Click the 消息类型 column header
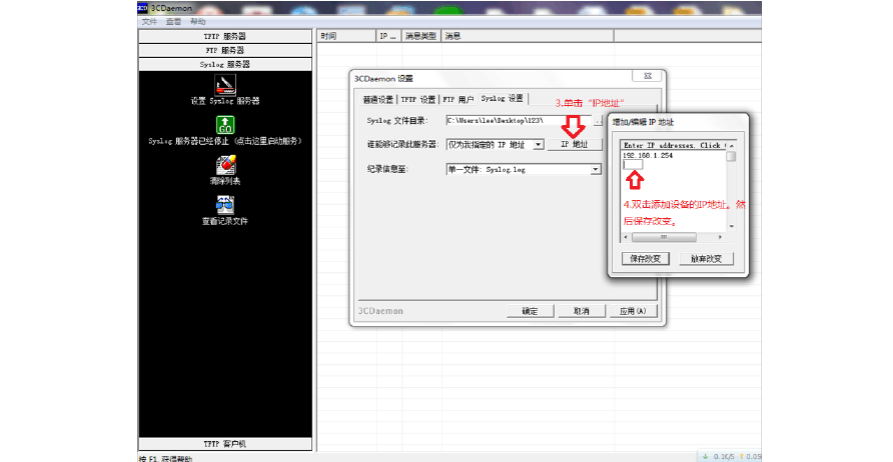893x462 pixels. [x=421, y=36]
